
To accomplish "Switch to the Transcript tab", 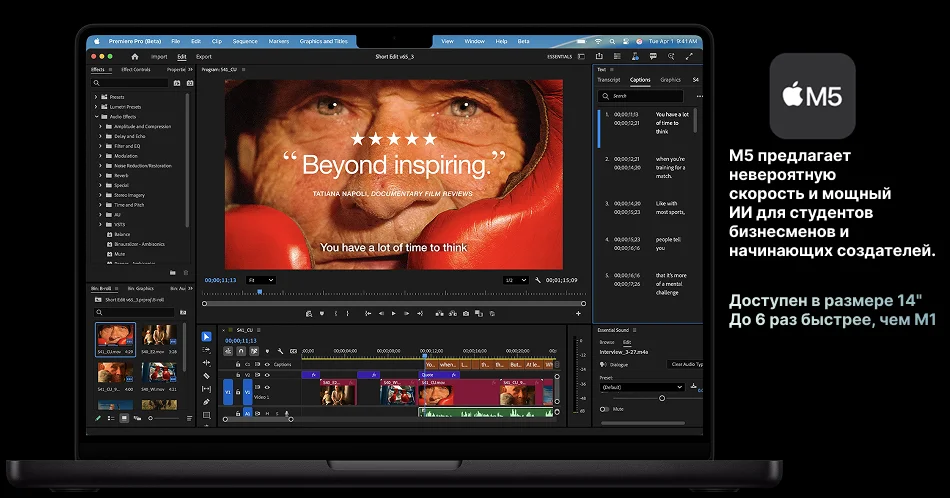I will [x=608, y=80].
